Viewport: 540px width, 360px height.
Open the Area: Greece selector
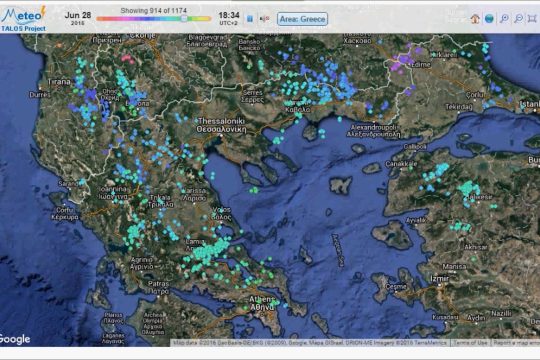302,19
